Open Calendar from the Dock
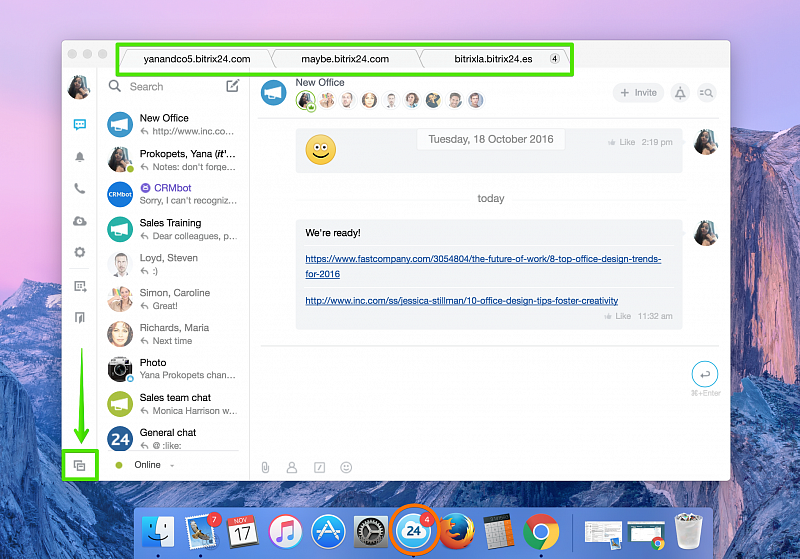The width and height of the screenshot is (800, 559). pyautogui.click(x=242, y=532)
